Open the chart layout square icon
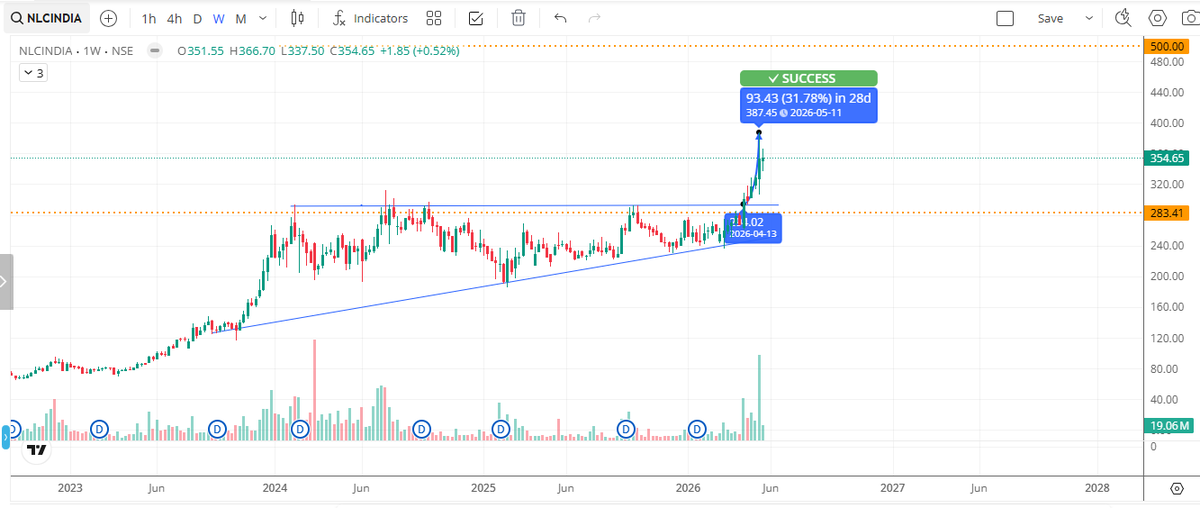The width and height of the screenshot is (1200, 508). pos(1005,18)
